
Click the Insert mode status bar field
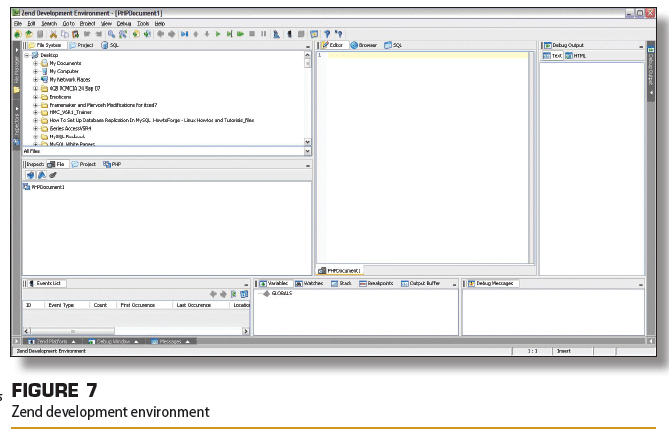coord(573,351)
